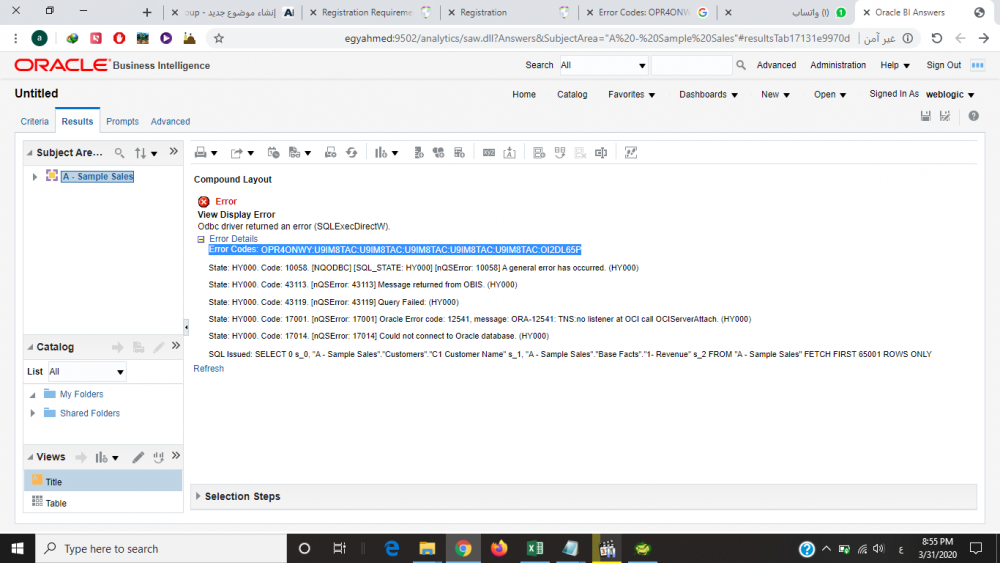Collapse the Catalog pane header
1000x563 pixels.
pyautogui.click(x=29, y=347)
